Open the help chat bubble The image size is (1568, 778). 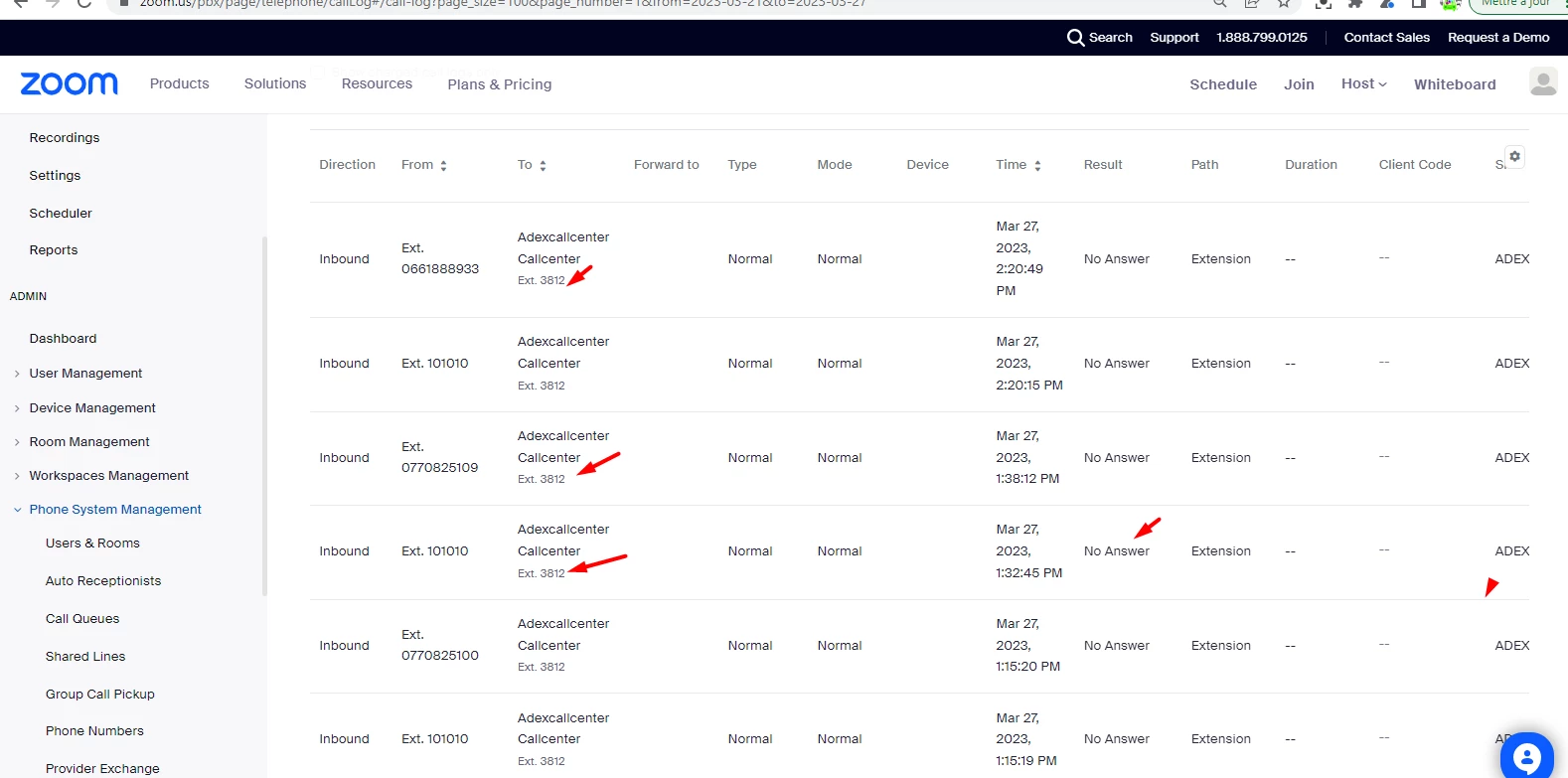(1526, 757)
